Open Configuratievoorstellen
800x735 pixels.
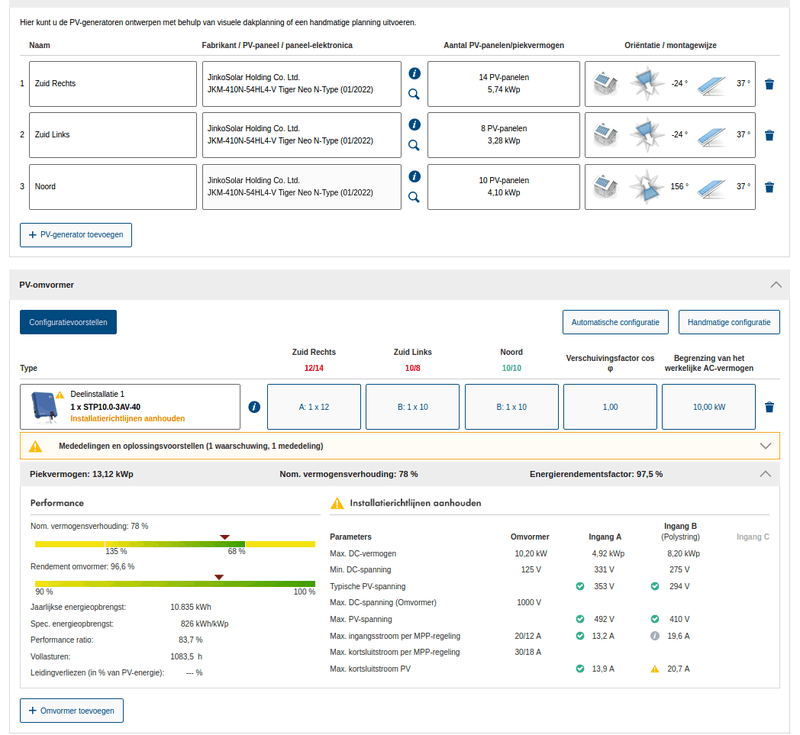point(68,322)
